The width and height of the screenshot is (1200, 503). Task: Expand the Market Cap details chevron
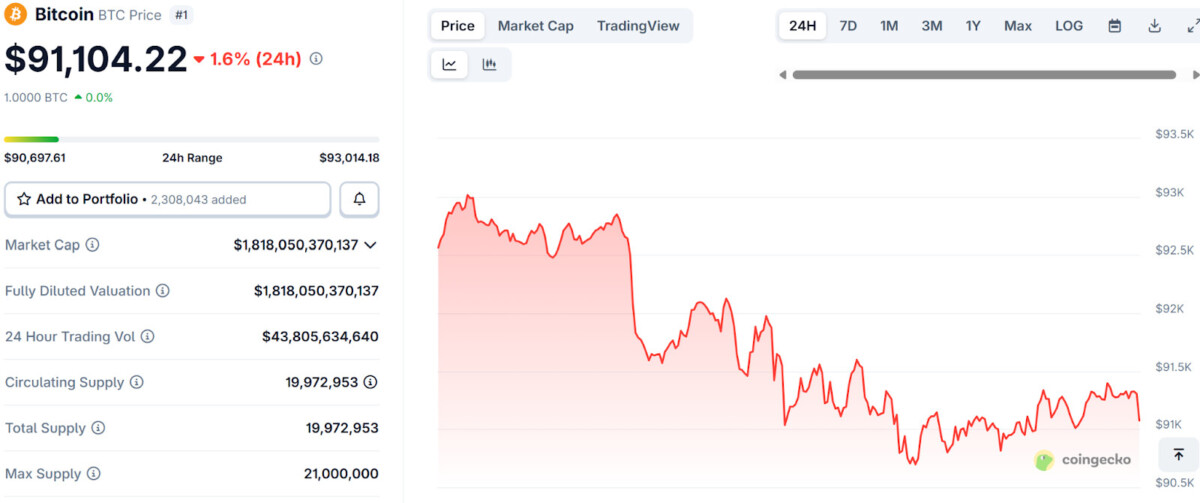point(371,245)
